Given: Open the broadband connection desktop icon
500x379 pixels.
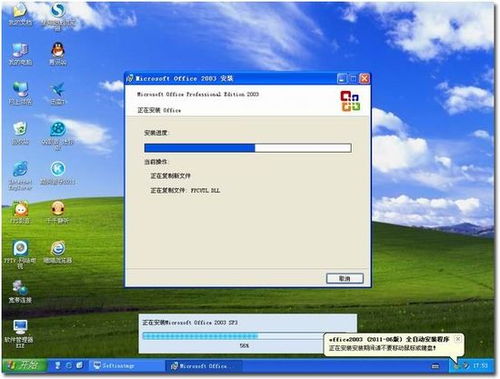Looking at the screenshot, I should click(x=20, y=291).
